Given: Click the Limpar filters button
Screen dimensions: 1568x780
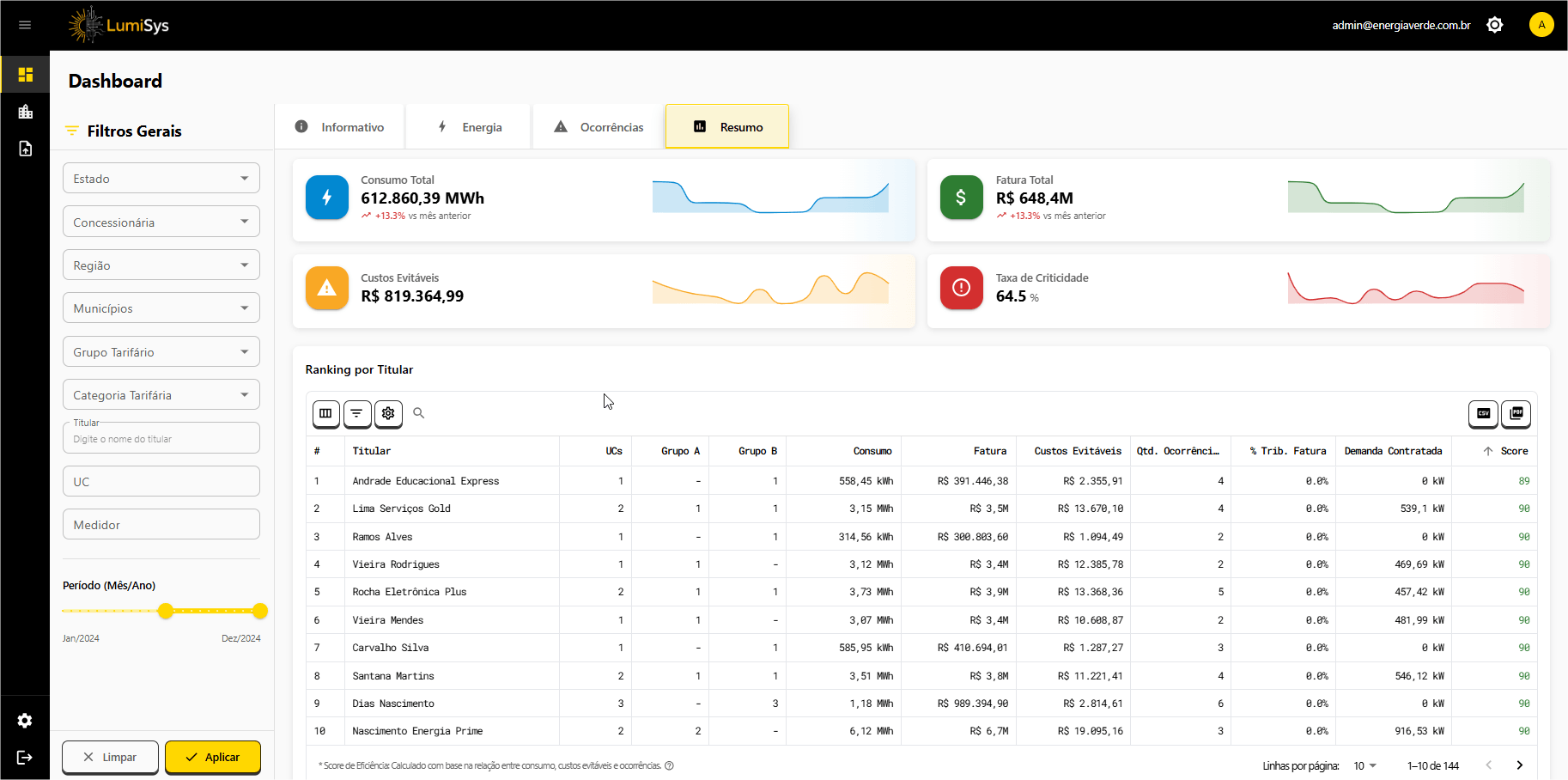Looking at the screenshot, I should click(110, 757).
